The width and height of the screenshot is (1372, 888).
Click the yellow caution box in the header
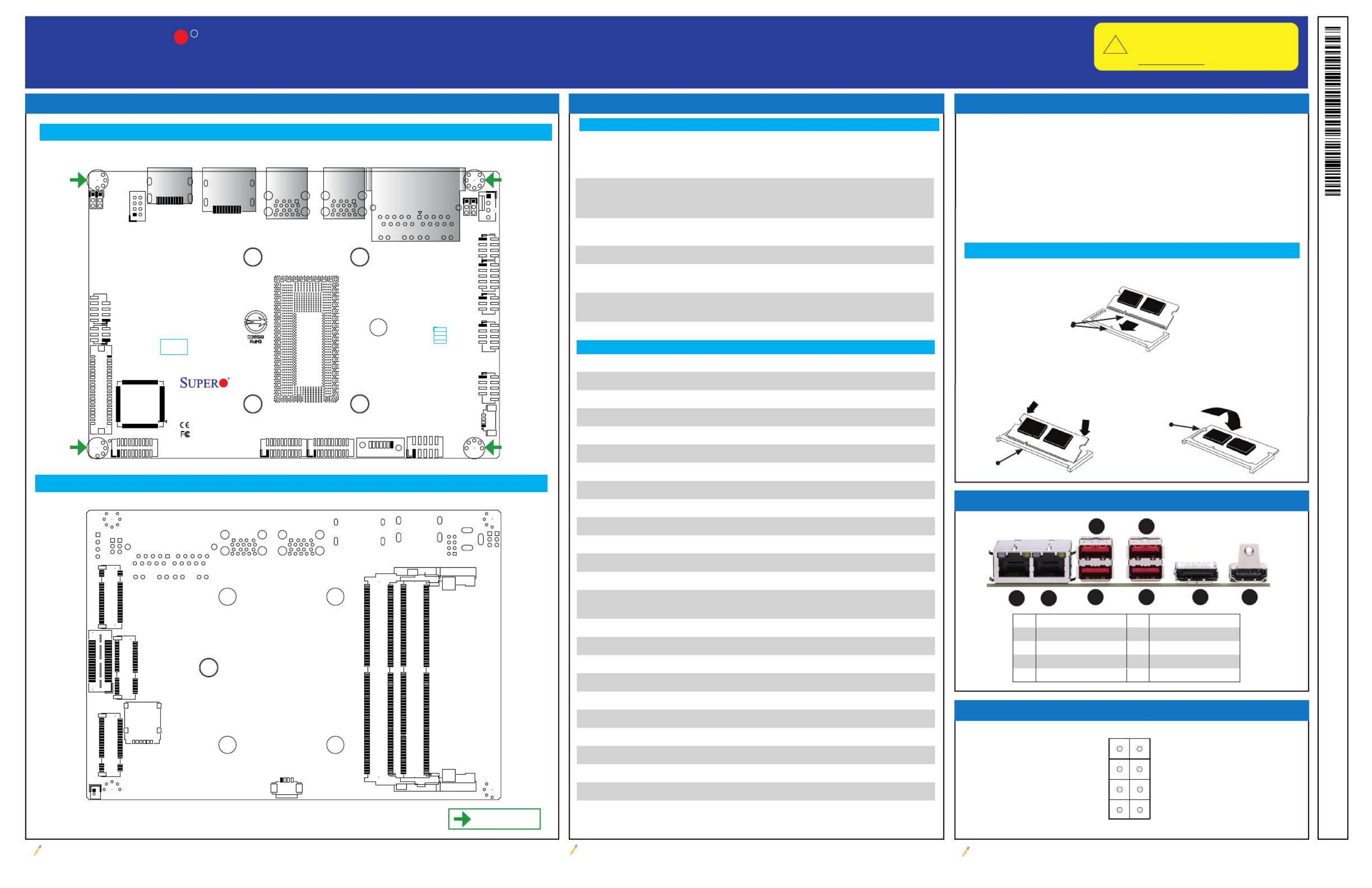pyautogui.click(x=1196, y=47)
